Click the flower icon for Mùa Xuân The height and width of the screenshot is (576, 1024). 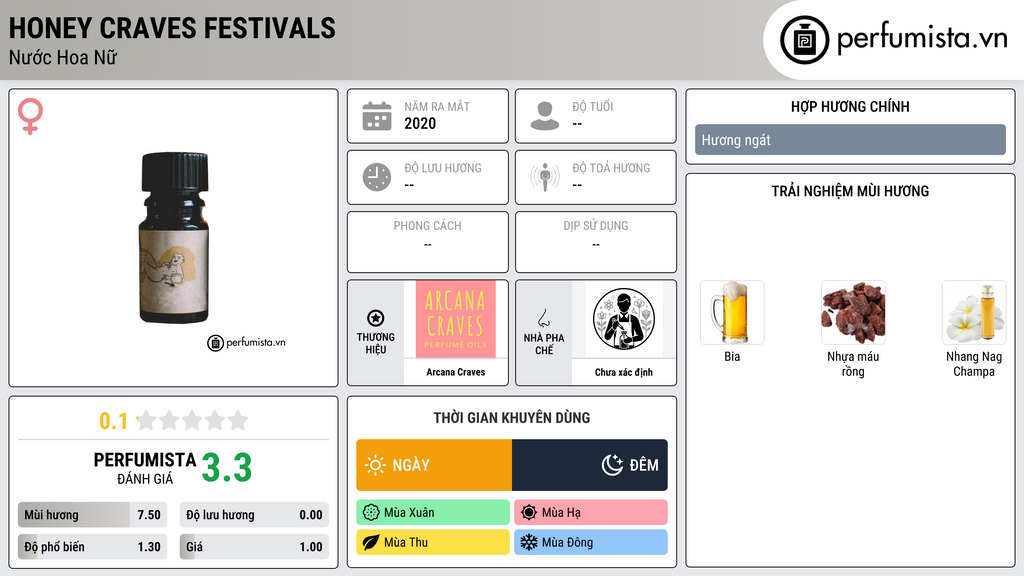371,513
